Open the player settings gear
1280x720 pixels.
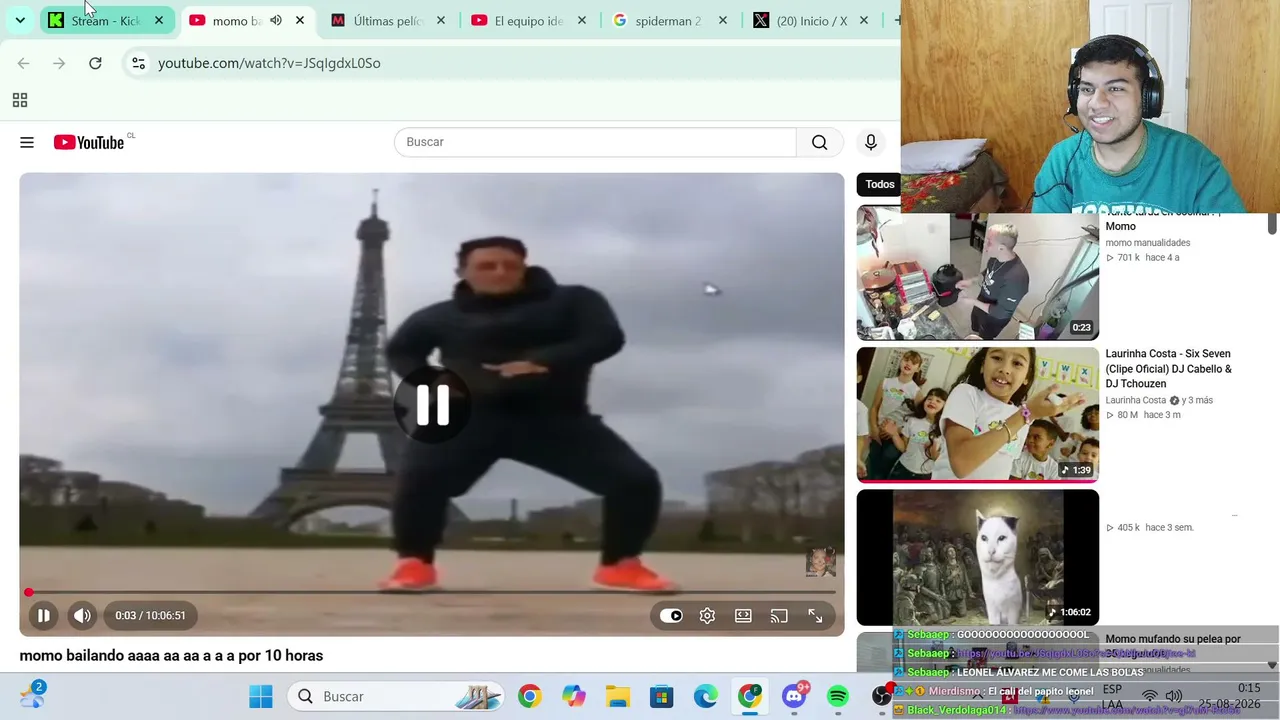point(707,616)
